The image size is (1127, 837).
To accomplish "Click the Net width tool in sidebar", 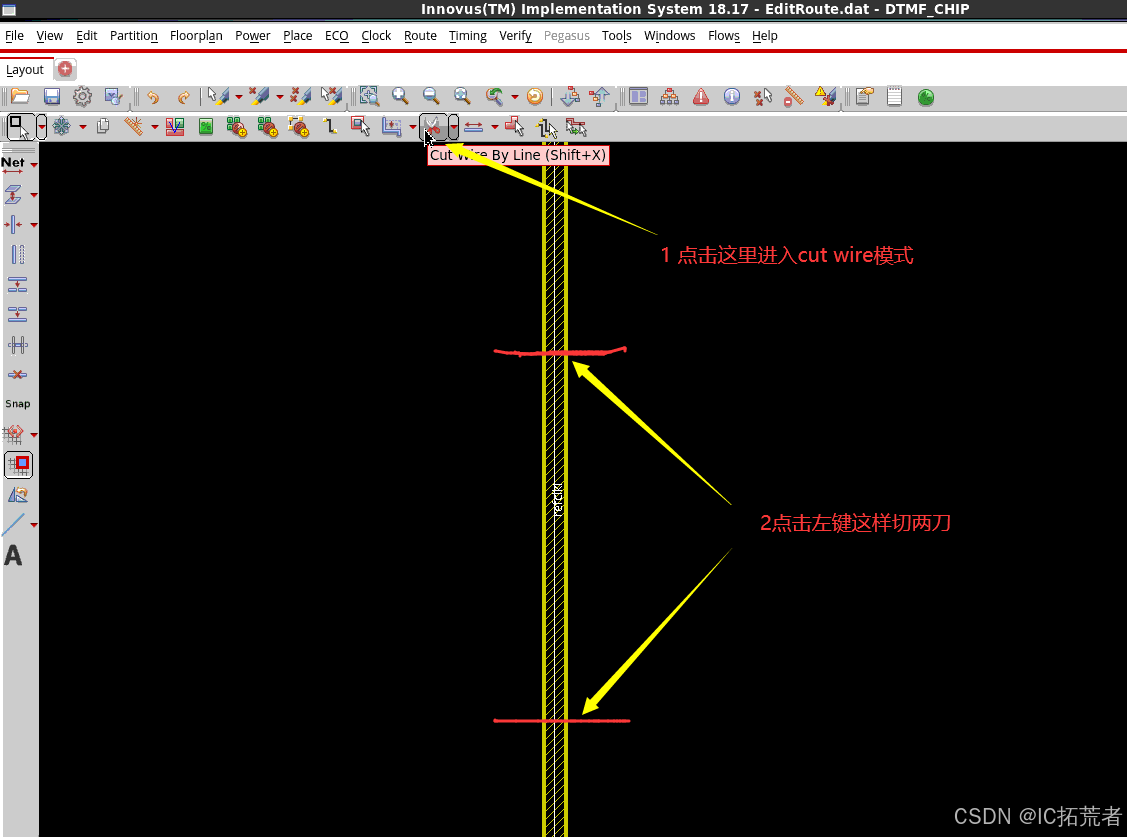I will click(13, 165).
